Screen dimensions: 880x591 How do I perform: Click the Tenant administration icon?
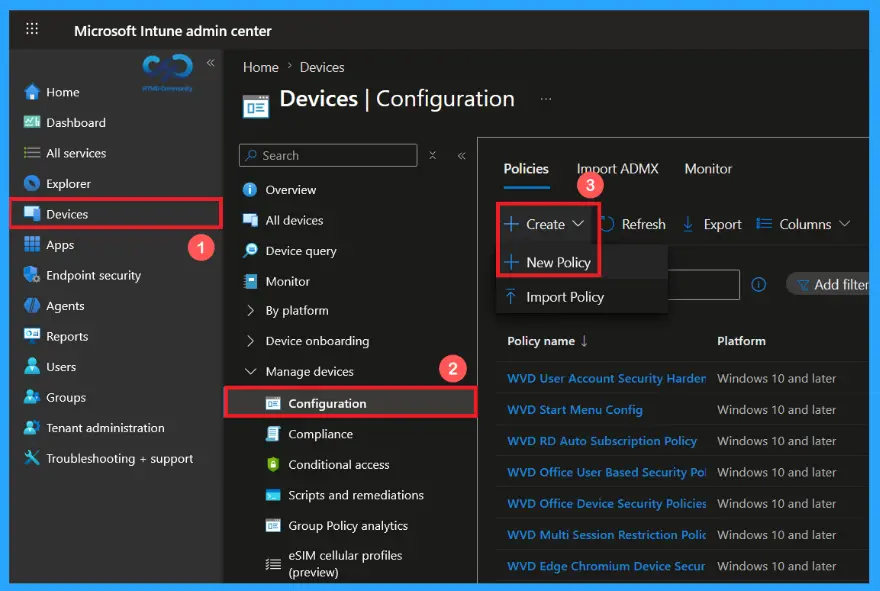tap(32, 427)
